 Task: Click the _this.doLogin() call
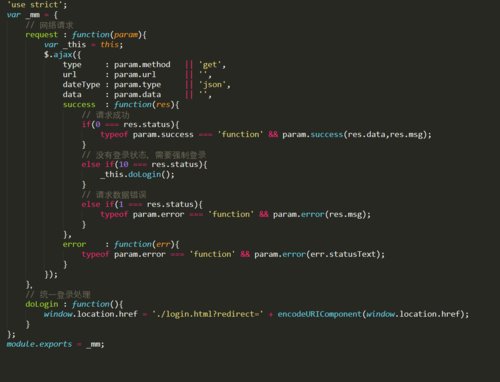(x=137, y=175)
